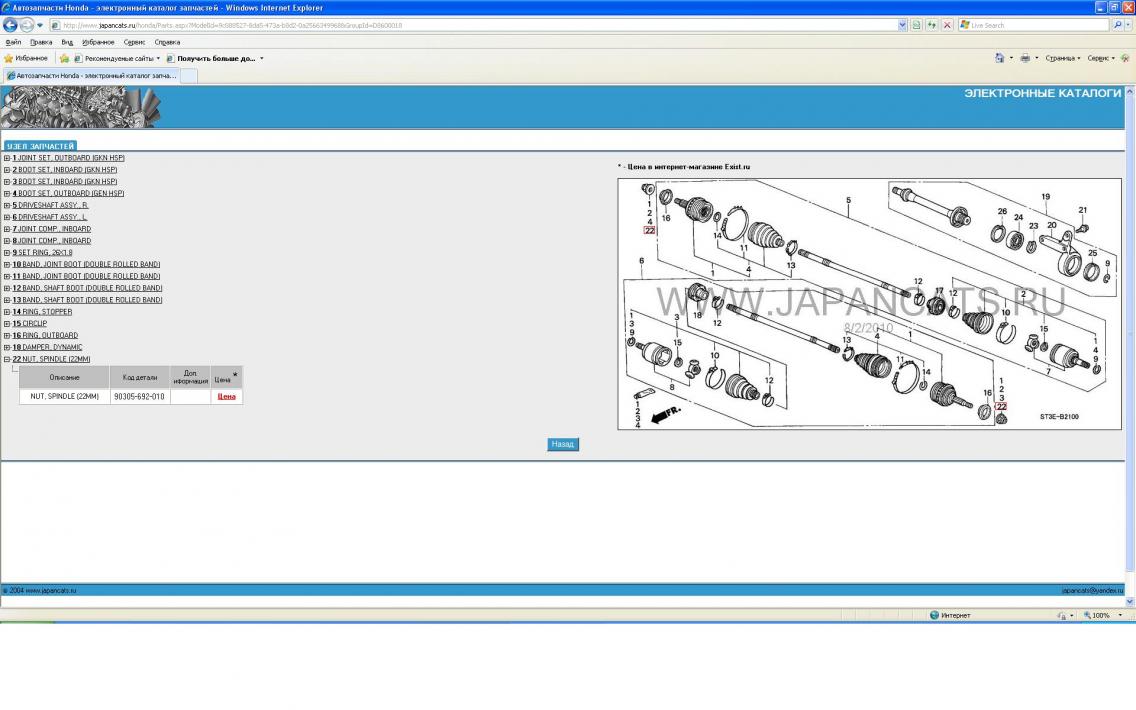Stop loading with the red X icon
1136x710 pixels.
tap(947, 25)
